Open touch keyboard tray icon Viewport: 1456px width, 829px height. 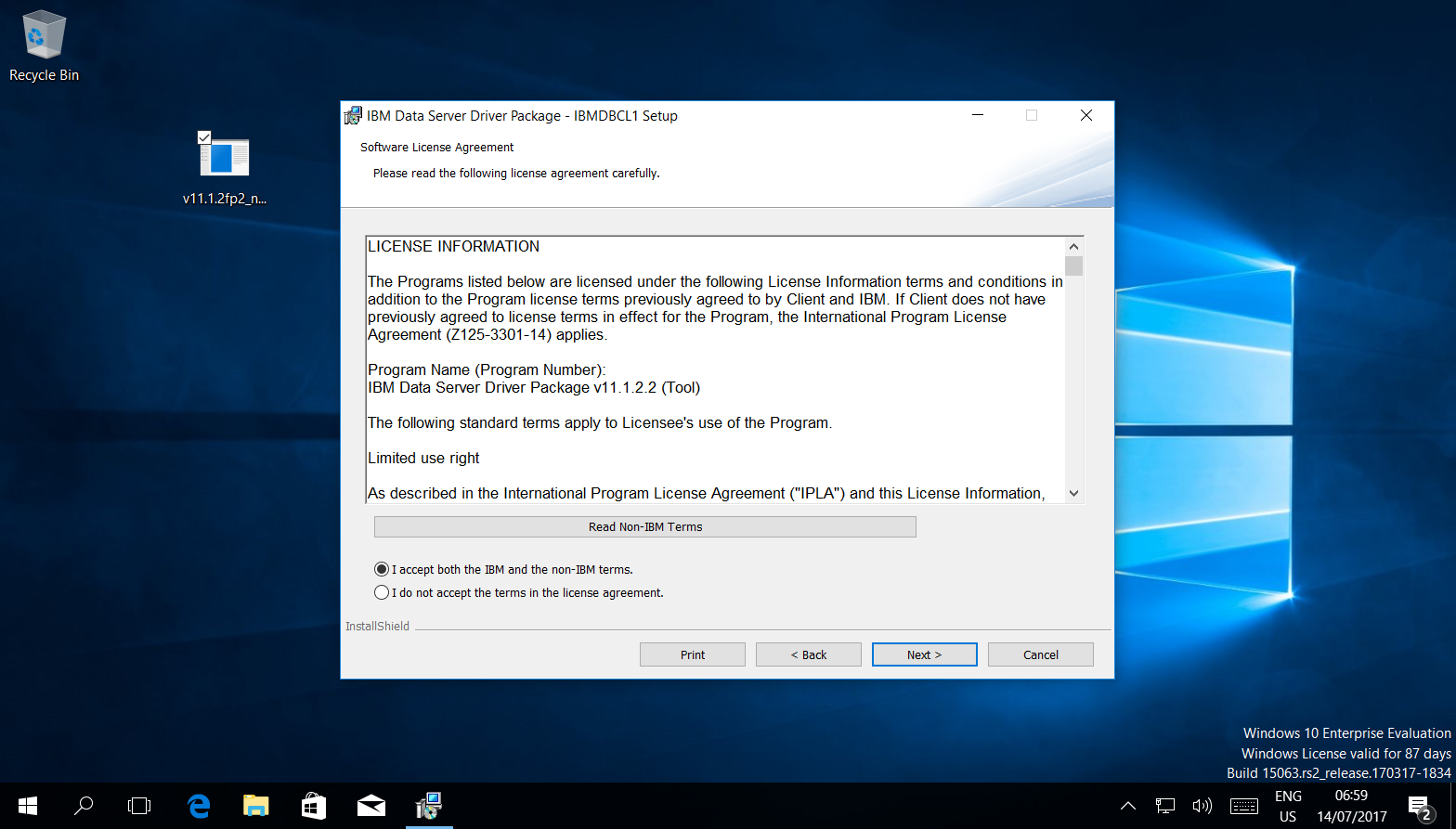click(1243, 806)
